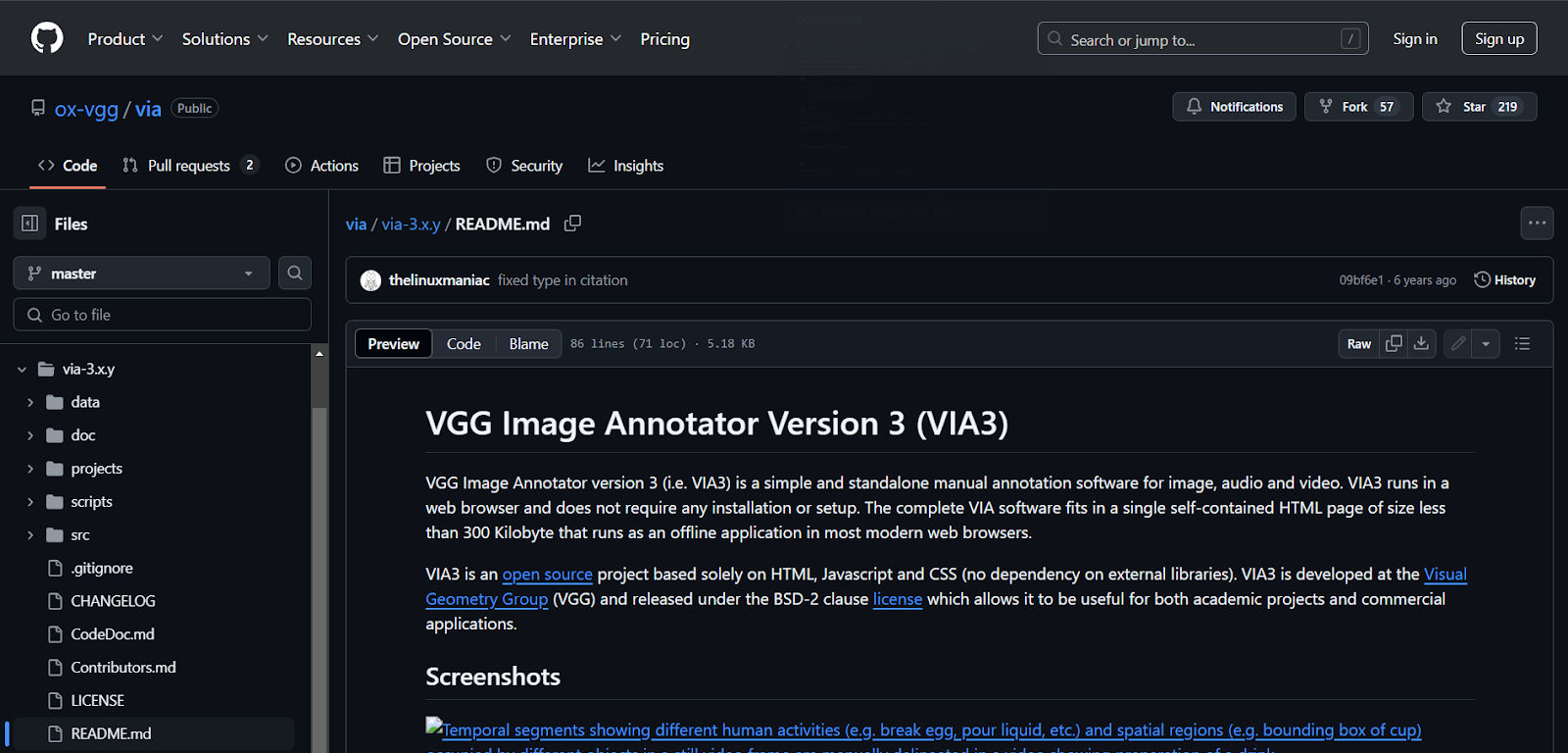Switch to Preview file view
This screenshot has height=753, width=1568.
(x=393, y=343)
